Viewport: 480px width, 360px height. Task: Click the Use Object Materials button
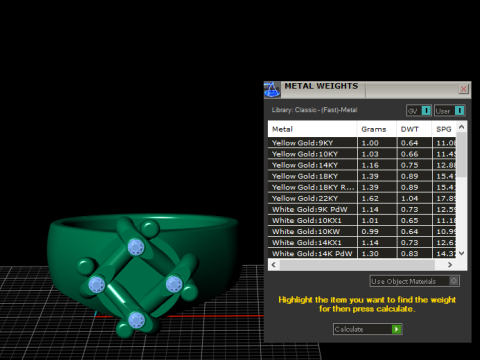[415, 281]
